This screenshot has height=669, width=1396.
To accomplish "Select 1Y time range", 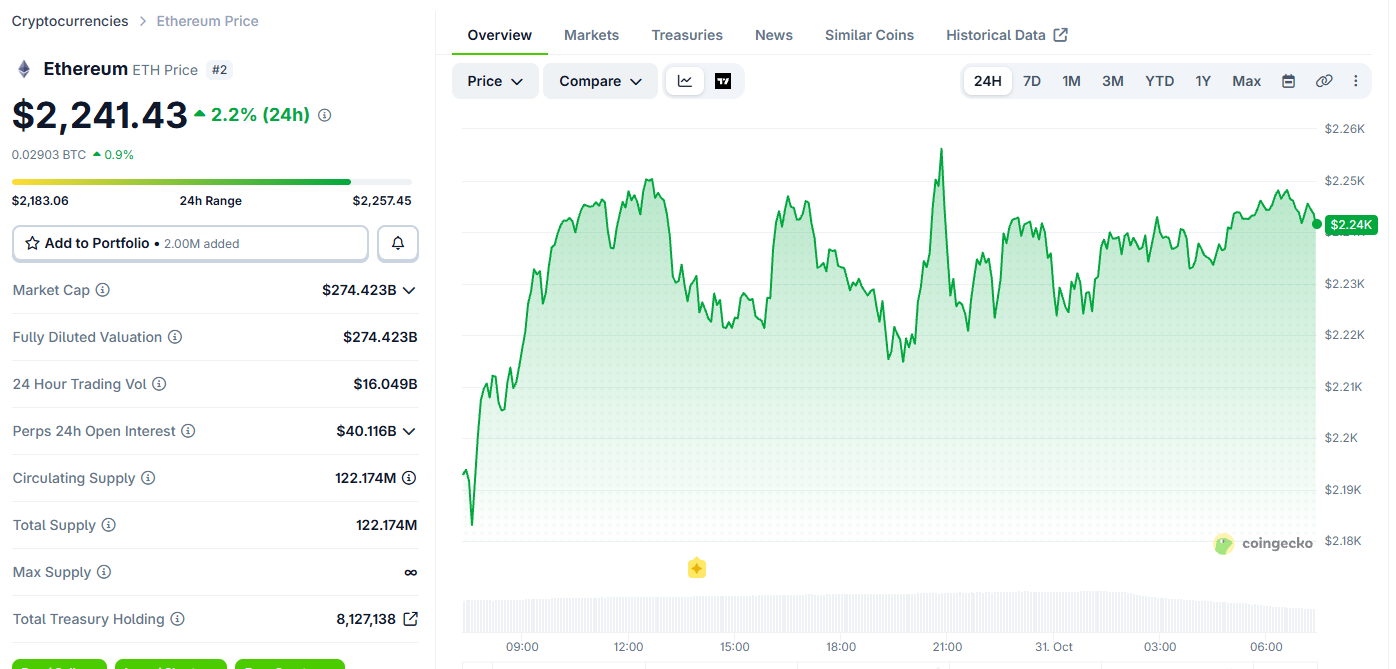I will pyautogui.click(x=1203, y=81).
